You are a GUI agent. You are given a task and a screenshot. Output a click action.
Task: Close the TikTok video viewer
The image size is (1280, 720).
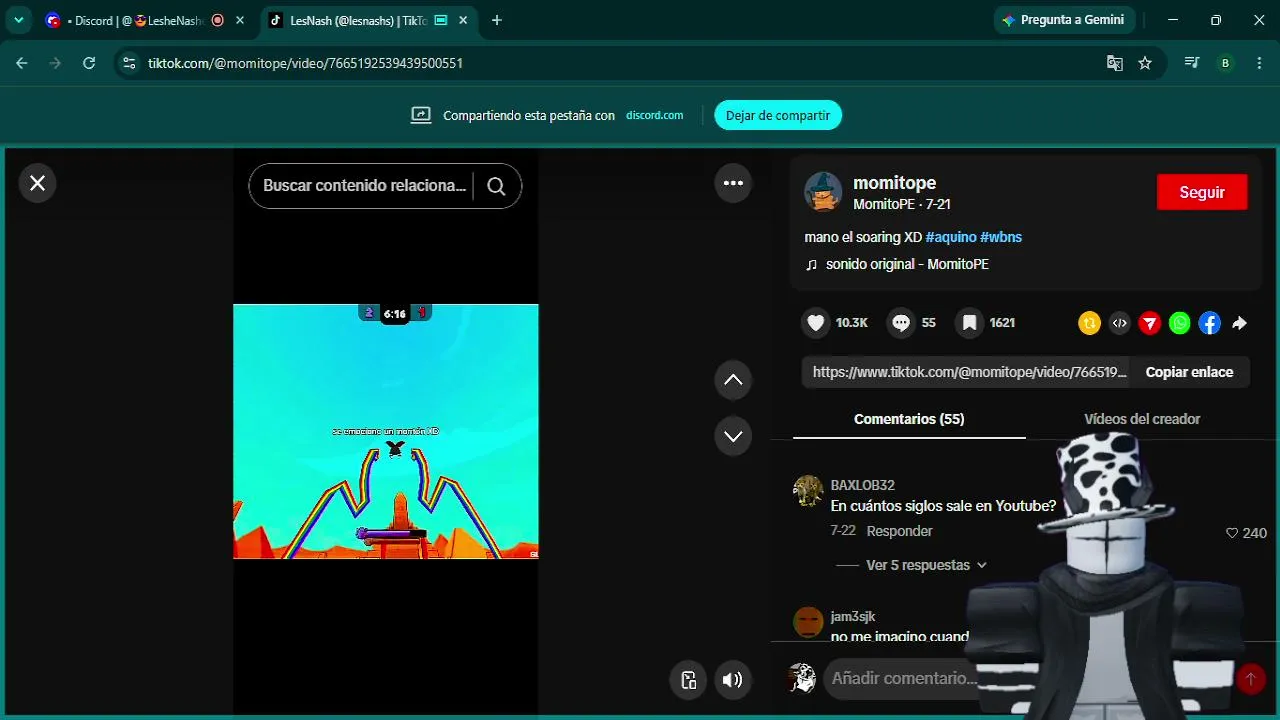click(x=37, y=183)
